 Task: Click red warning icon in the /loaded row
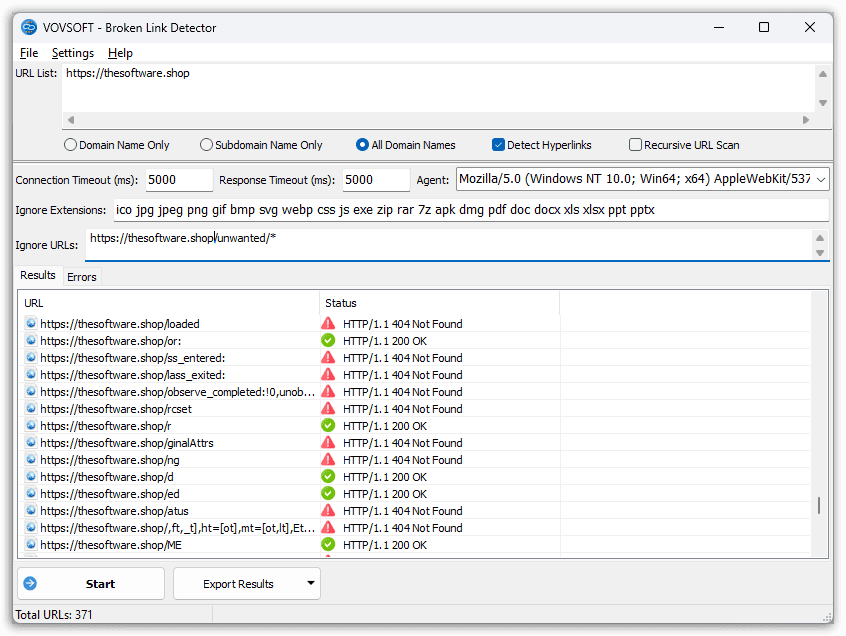(328, 323)
